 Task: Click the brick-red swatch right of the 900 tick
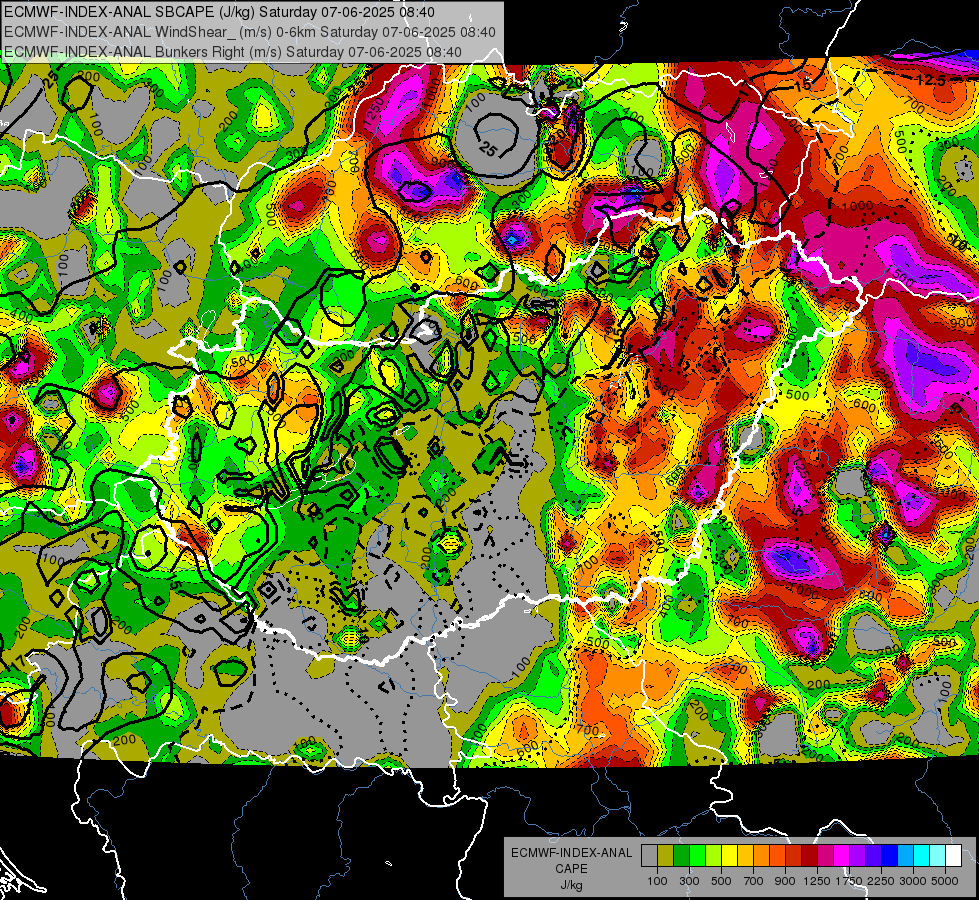coord(794,856)
